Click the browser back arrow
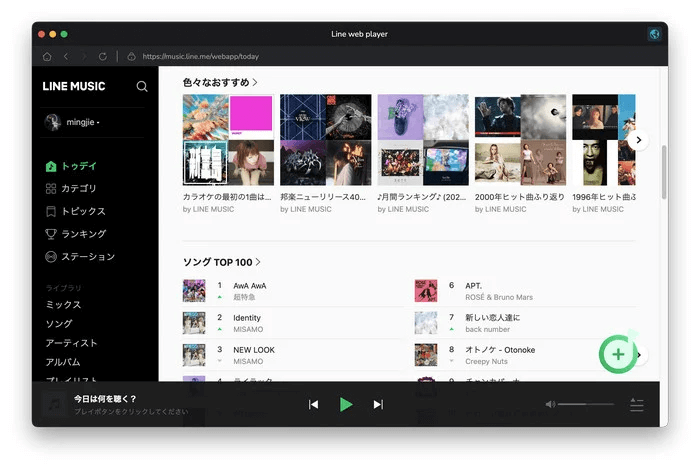The height and width of the screenshot is (469, 700). pos(66,56)
